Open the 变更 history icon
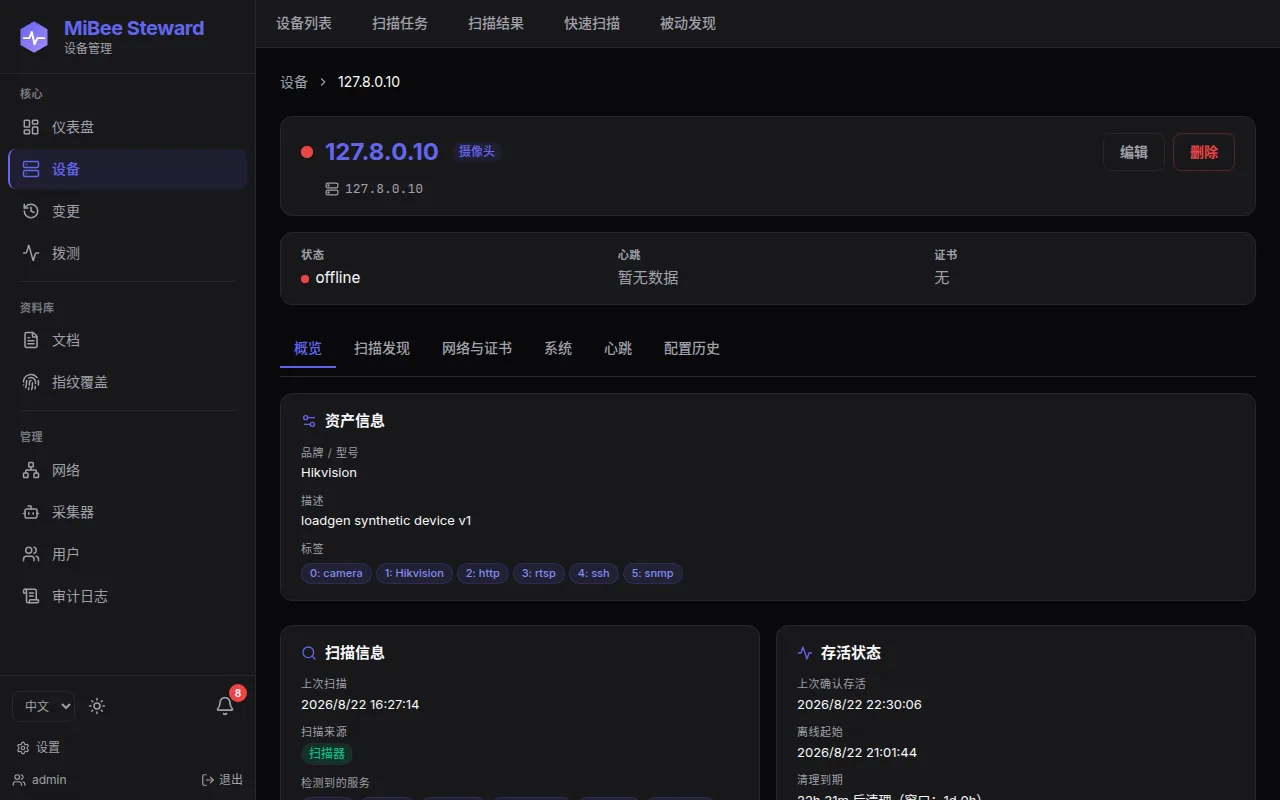 point(31,211)
